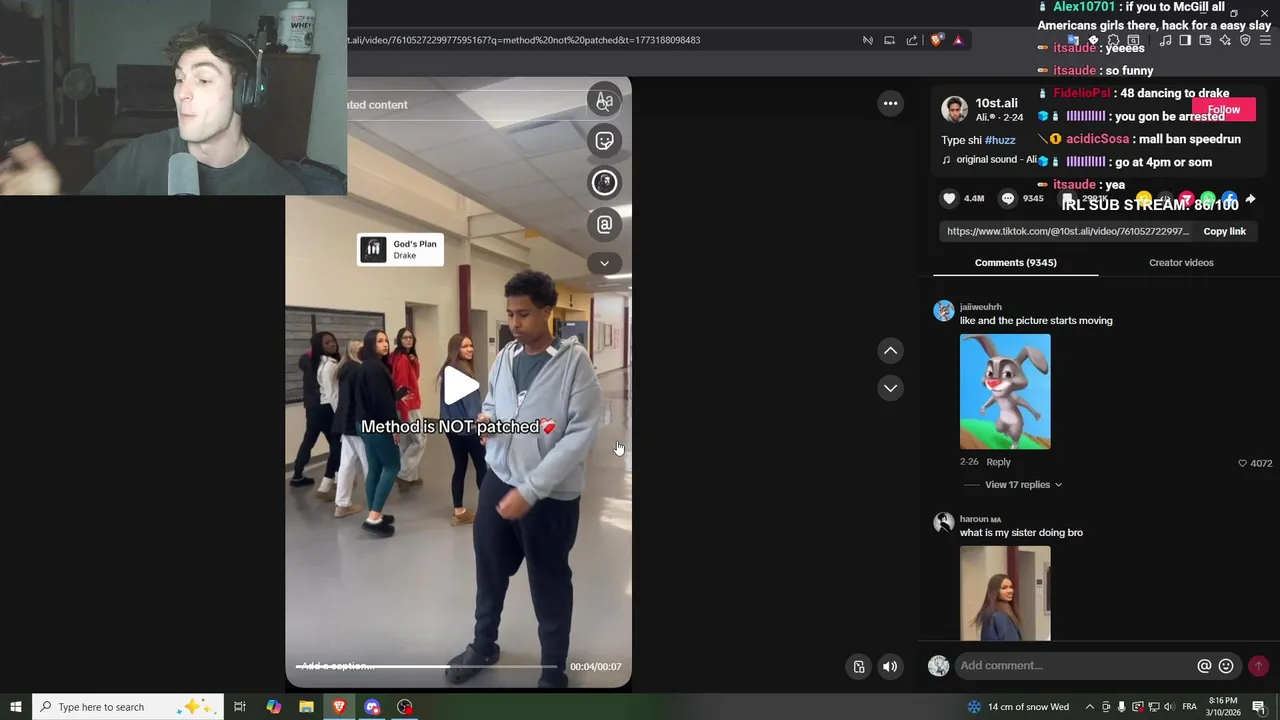The image size is (1280, 720).
Task: Open Leo AI sparkle icon
Action: tap(1225, 40)
